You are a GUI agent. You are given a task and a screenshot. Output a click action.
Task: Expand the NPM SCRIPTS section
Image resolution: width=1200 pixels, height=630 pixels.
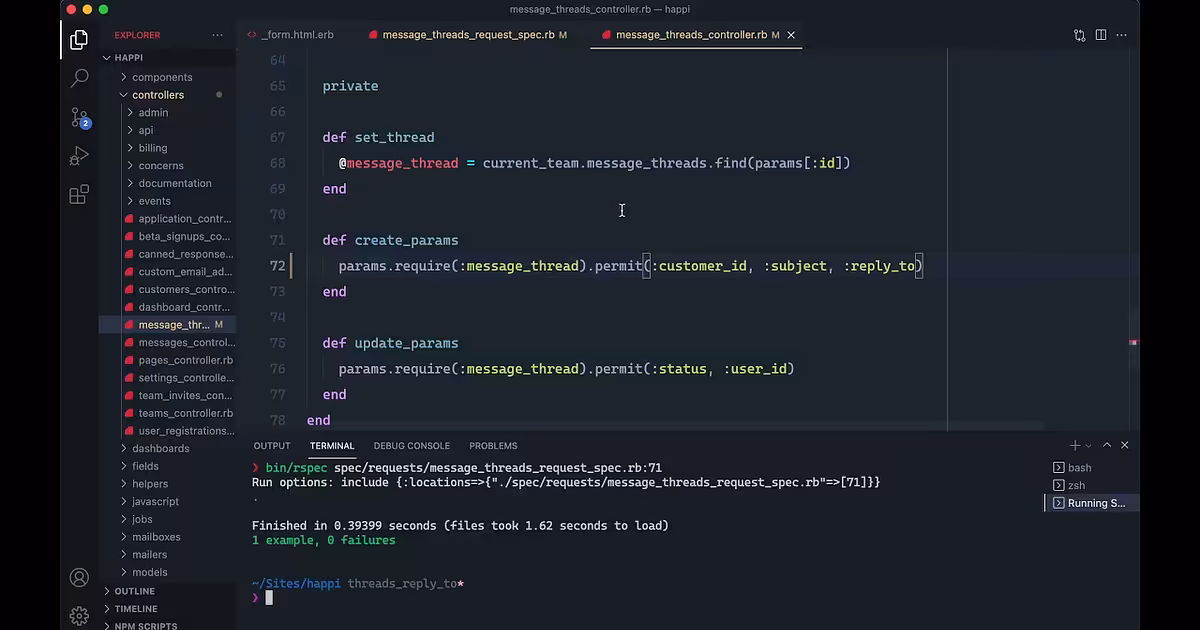point(146,626)
